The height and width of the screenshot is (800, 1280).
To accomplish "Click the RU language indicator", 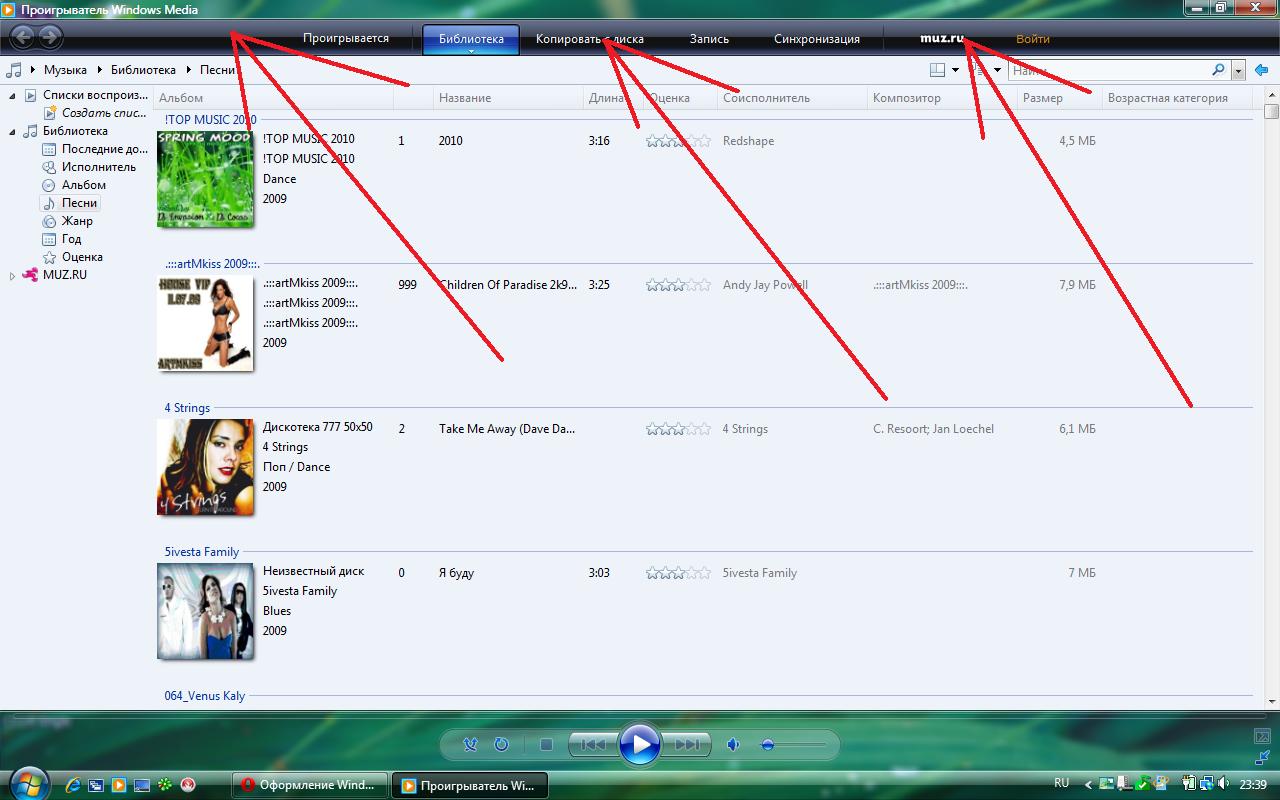I will point(1062,783).
